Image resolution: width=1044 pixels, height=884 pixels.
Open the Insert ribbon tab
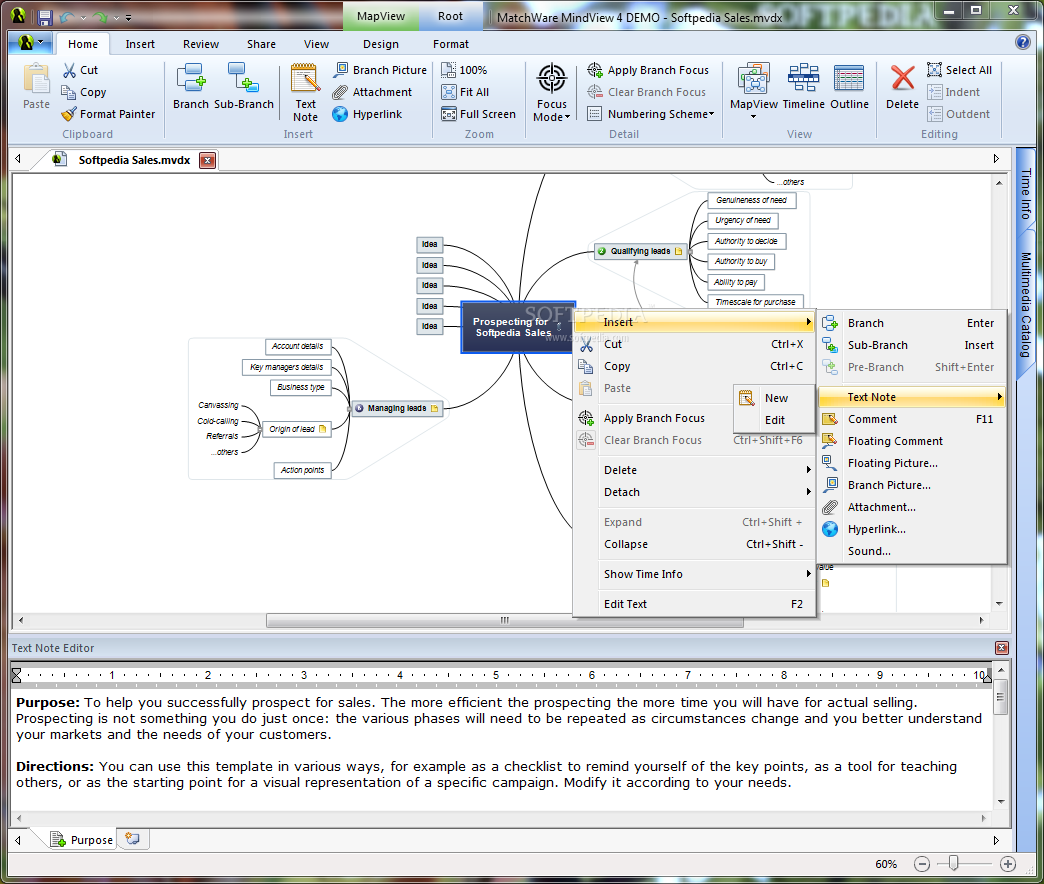coord(140,44)
